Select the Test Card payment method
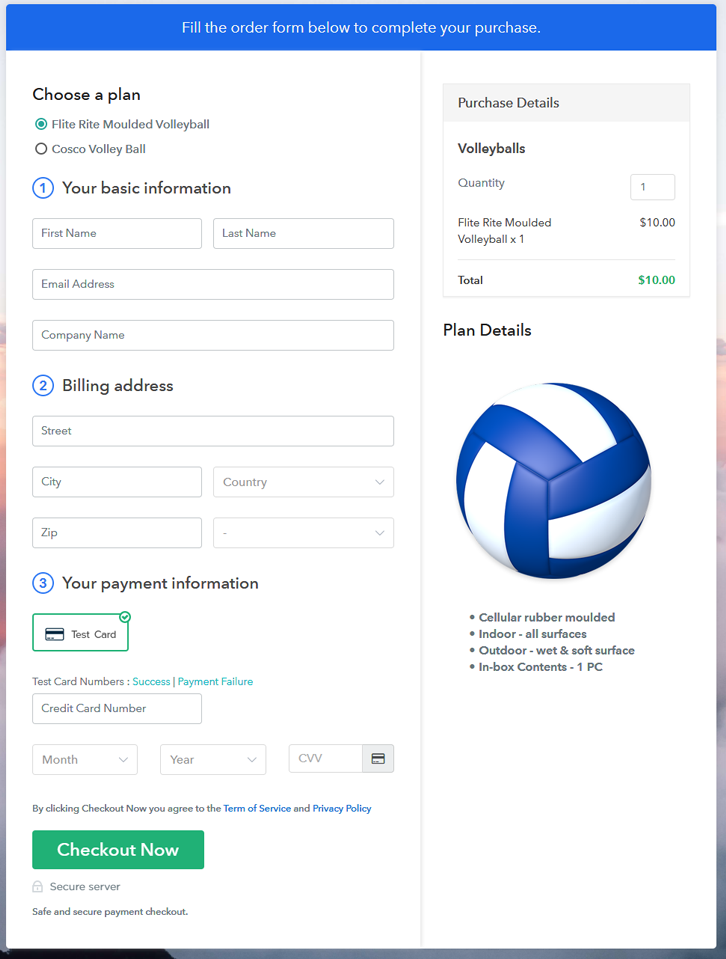The width and height of the screenshot is (726, 959). 81,632
